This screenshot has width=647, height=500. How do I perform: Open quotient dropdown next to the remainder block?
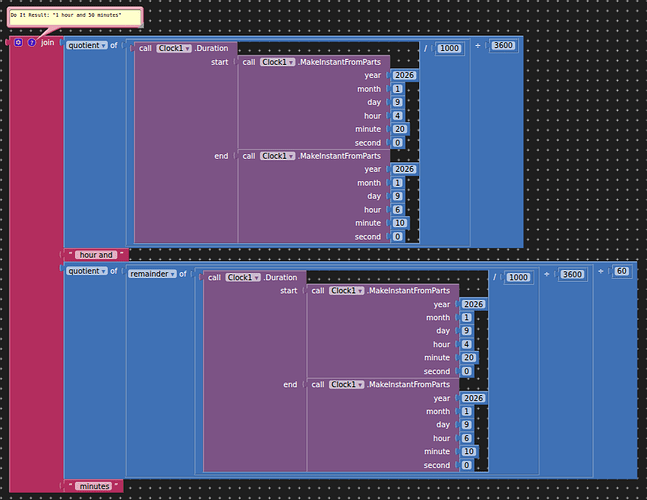coord(87,271)
